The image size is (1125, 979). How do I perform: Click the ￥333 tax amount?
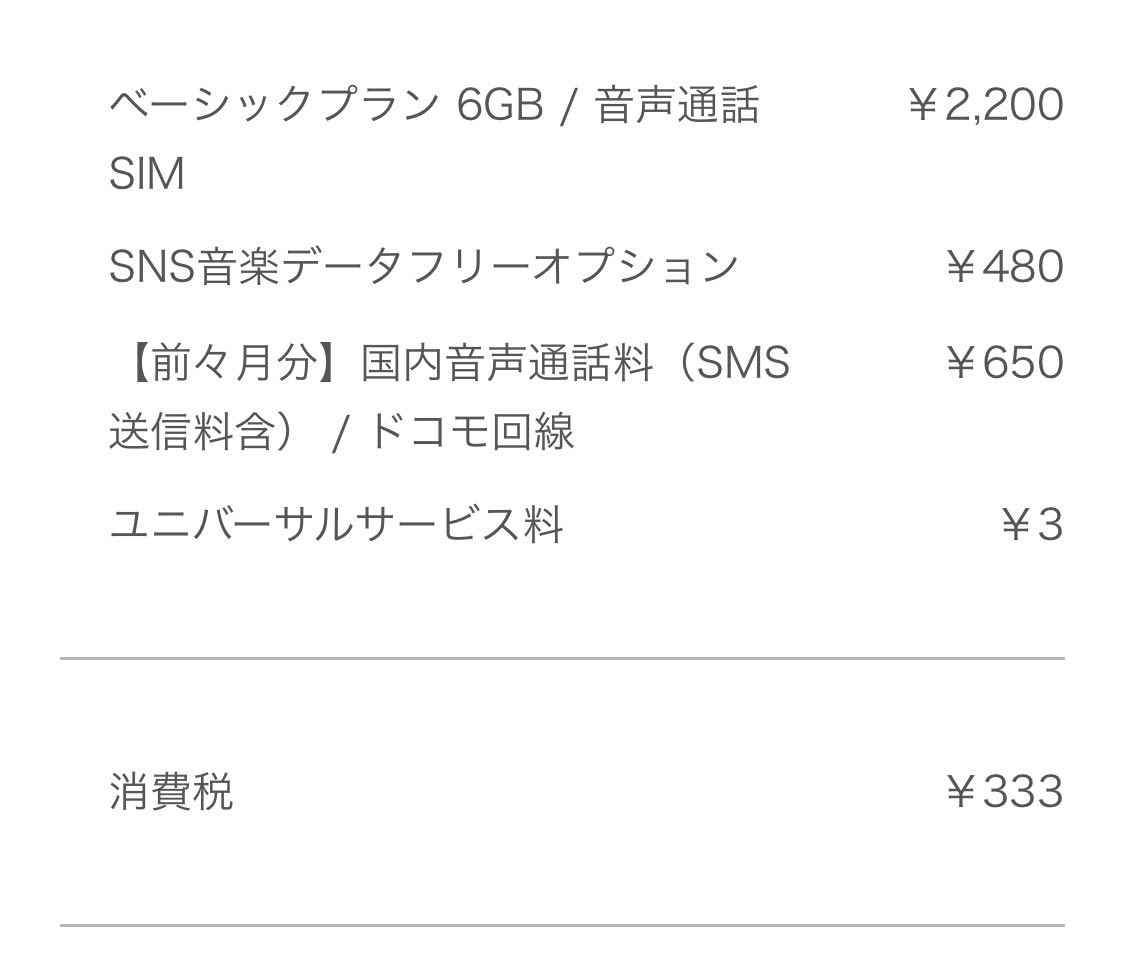tap(1004, 792)
